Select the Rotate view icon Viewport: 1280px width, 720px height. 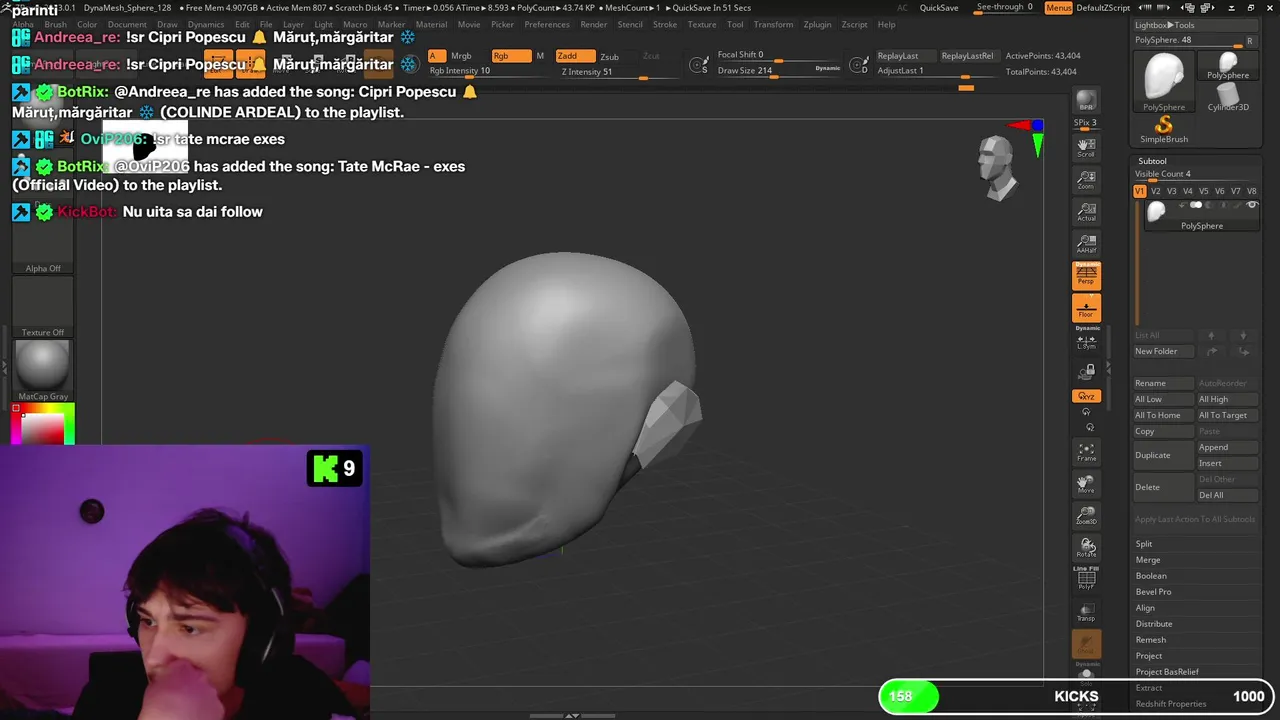click(x=1086, y=548)
